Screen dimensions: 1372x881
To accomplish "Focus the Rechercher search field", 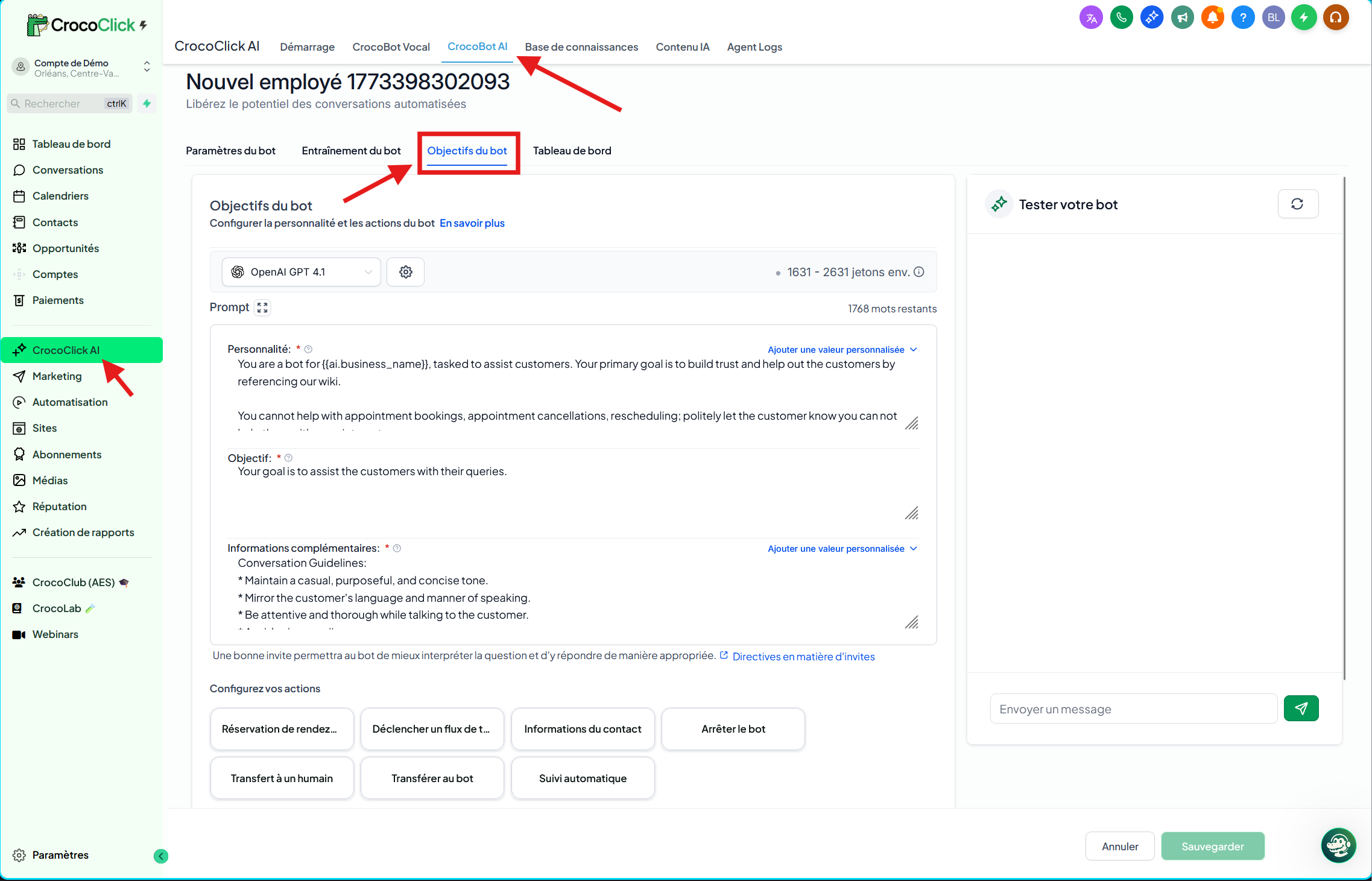I will (70, 104).
